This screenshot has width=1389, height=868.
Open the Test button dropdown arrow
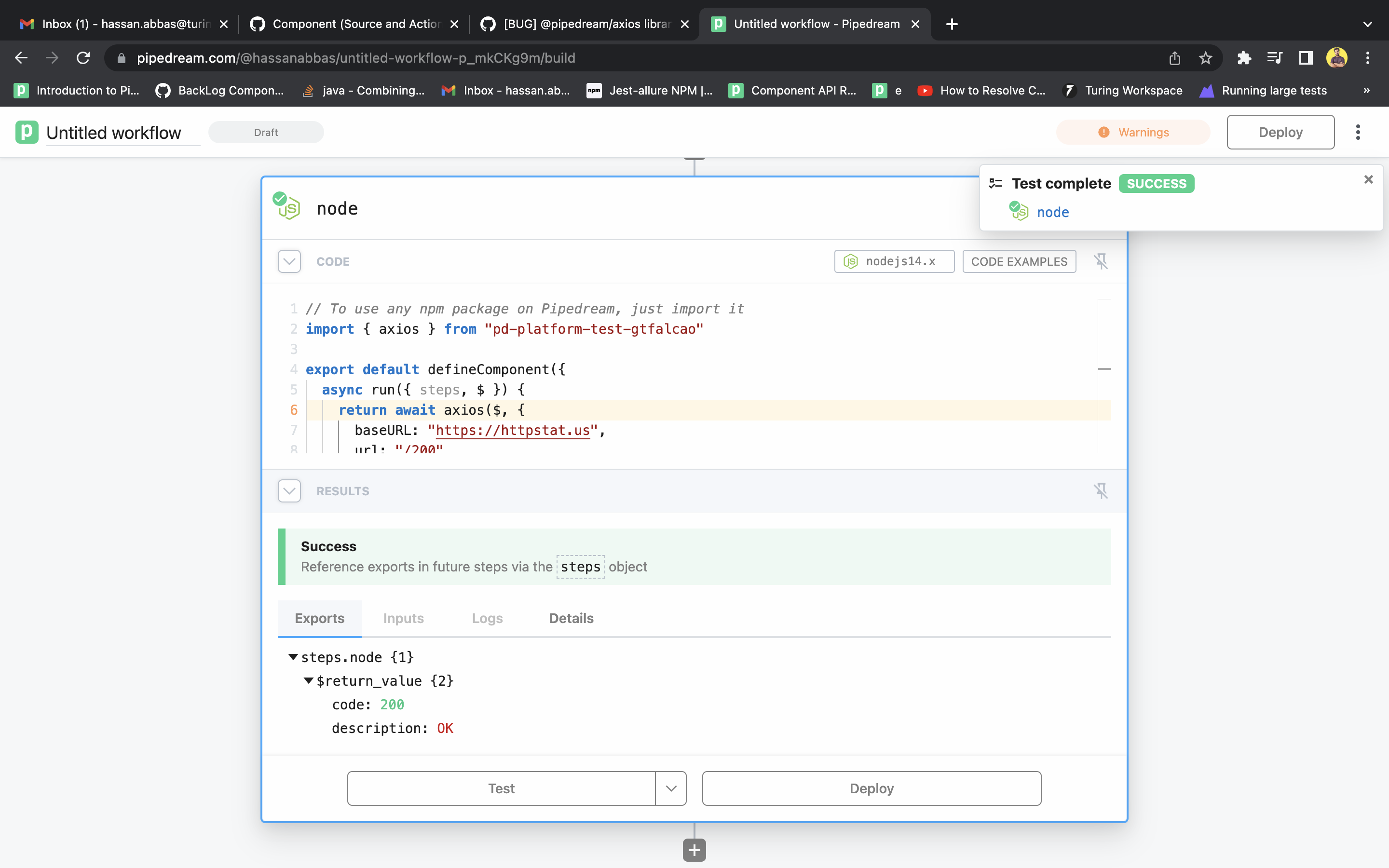click(671, 788)
